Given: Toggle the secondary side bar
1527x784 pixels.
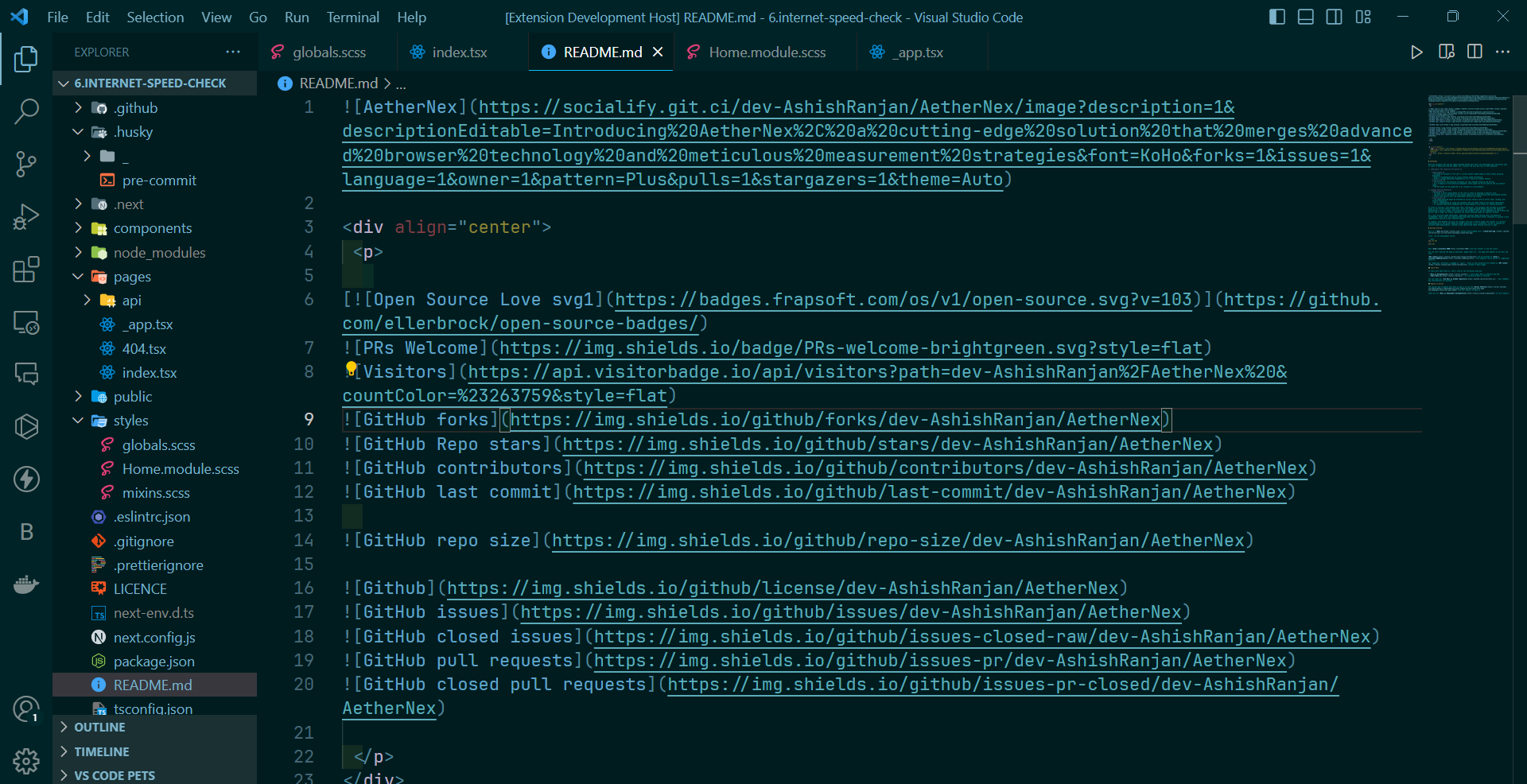Looking at the screenshot, I should click(x=1335, y=17).
